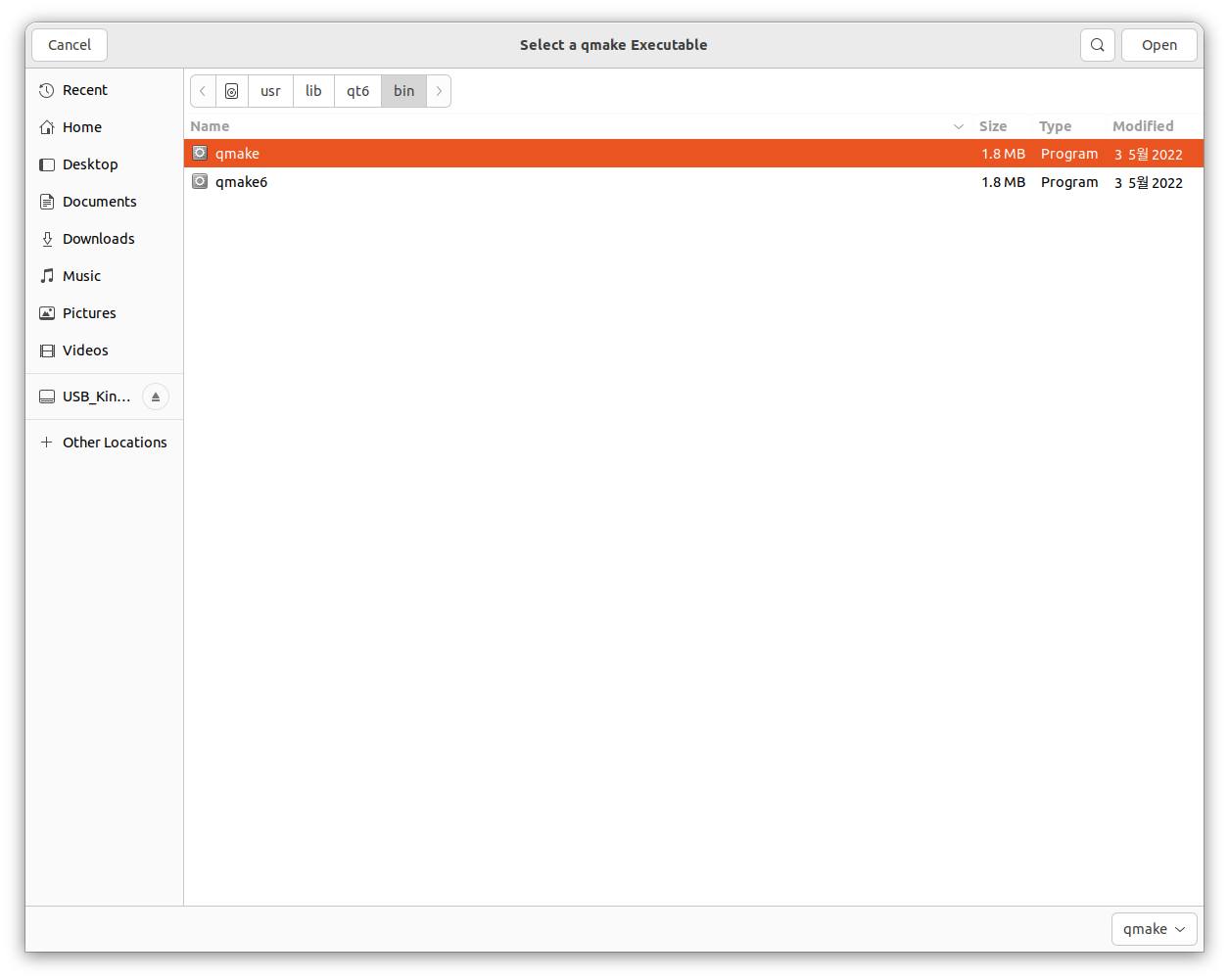The width and height of the screenshot is (1229, 980).
Task: Click the plus icon beside Other Locations
Action: tap(46, 443)
